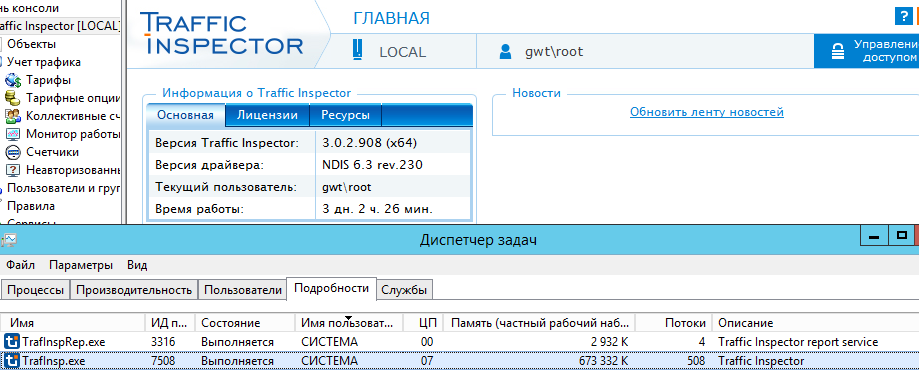
Task: Click PID 3316 cell
Action: (162, 342)
